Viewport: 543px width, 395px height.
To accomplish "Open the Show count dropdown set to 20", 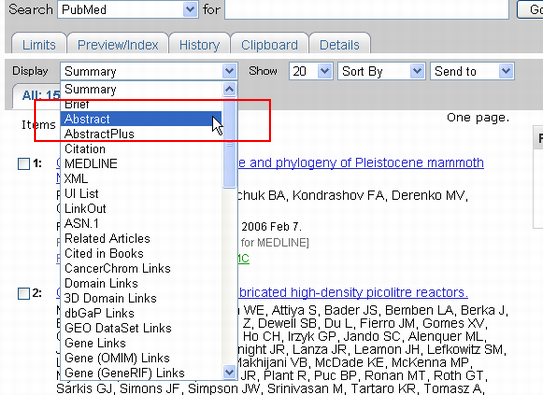I will coord(311,71).
